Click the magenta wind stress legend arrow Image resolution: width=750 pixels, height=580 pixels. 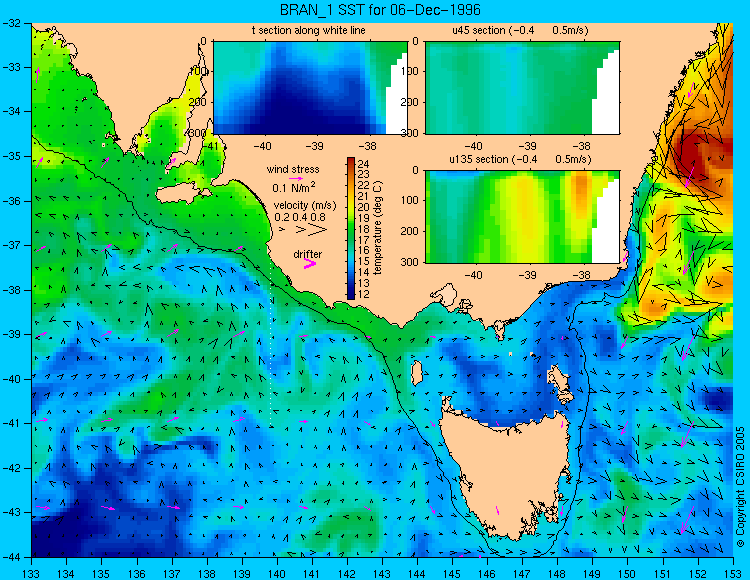point(296,178)
